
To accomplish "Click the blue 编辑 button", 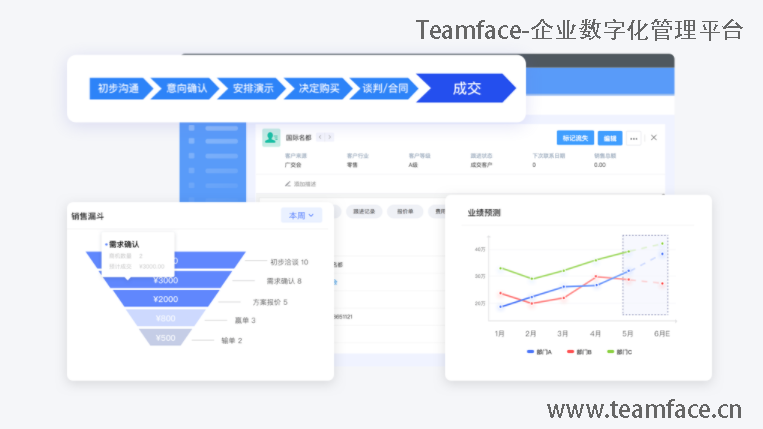I will point(610,138).
